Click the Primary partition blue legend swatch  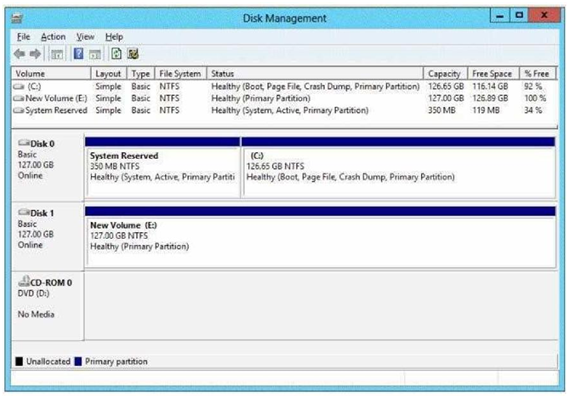click(x=78, y=361)
